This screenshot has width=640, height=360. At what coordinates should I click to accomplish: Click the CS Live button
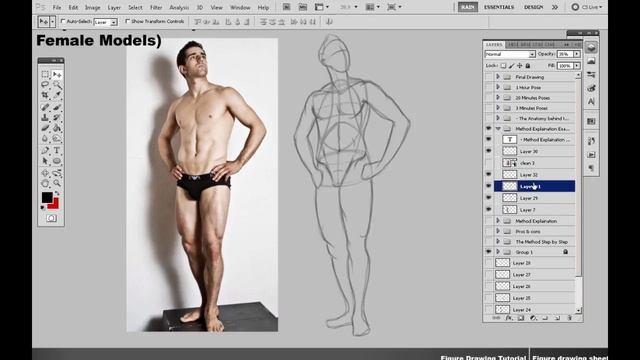click(x=587, y=7)
